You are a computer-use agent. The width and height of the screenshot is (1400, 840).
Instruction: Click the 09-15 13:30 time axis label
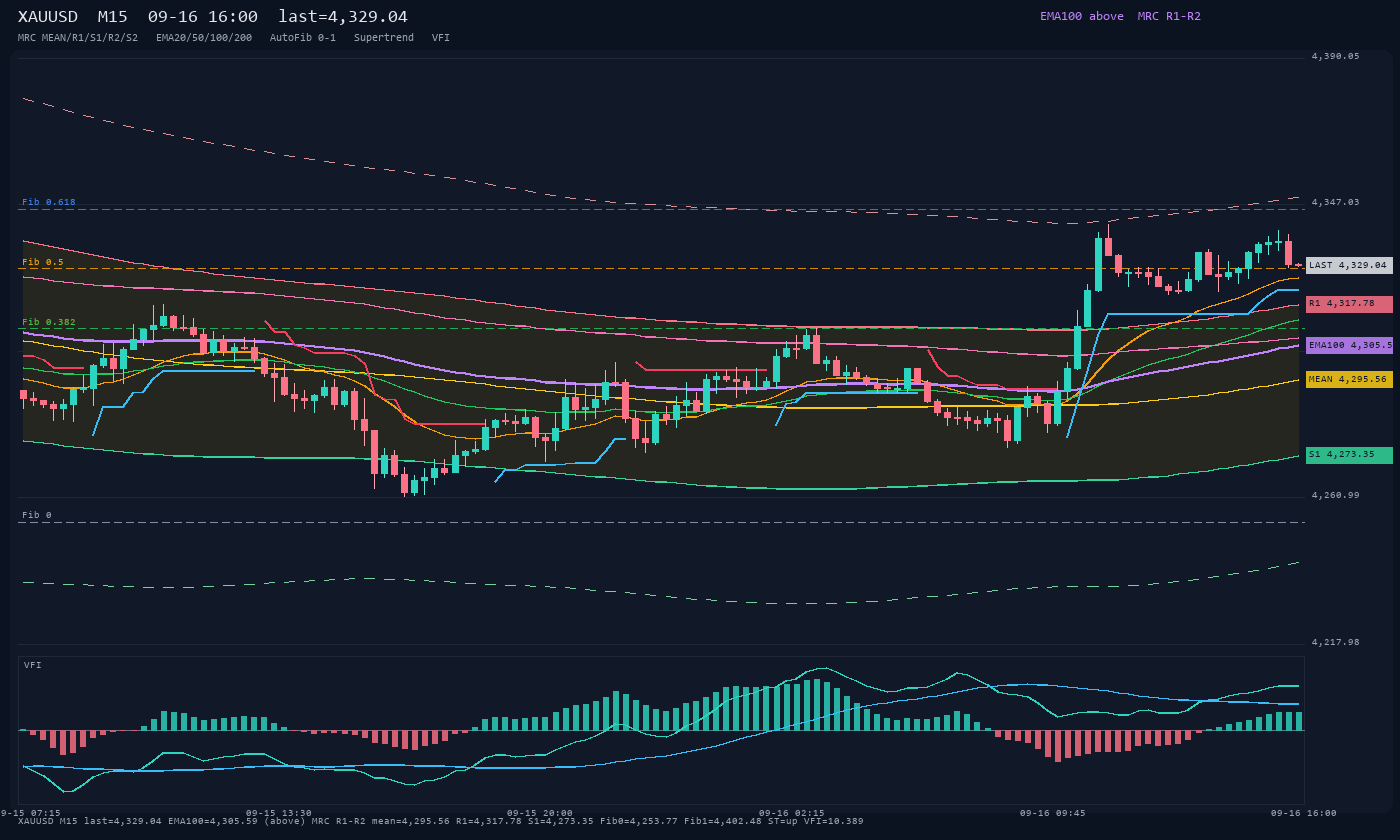click(279, 813)
